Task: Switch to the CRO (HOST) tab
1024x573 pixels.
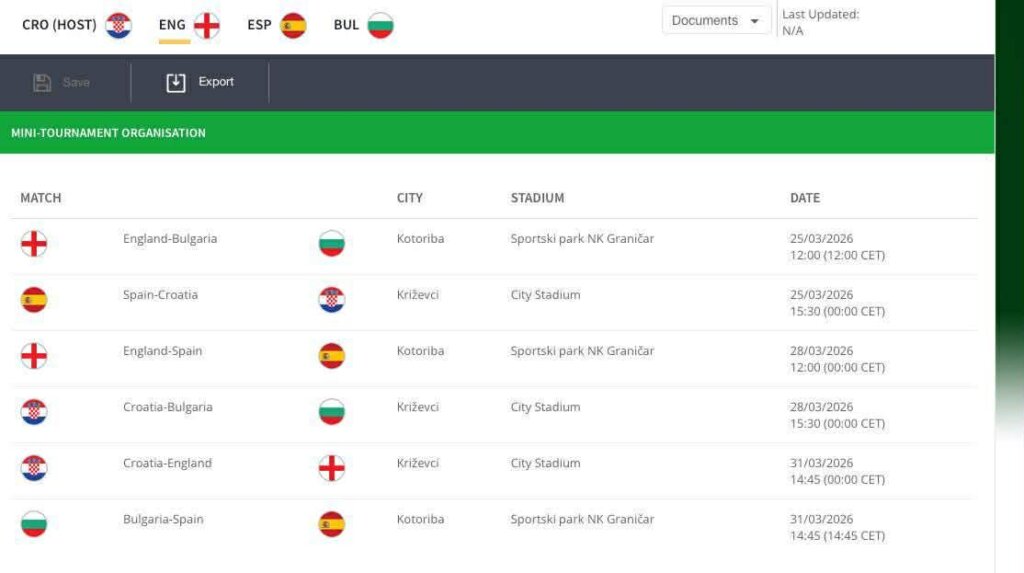Action: click(77, 25)
